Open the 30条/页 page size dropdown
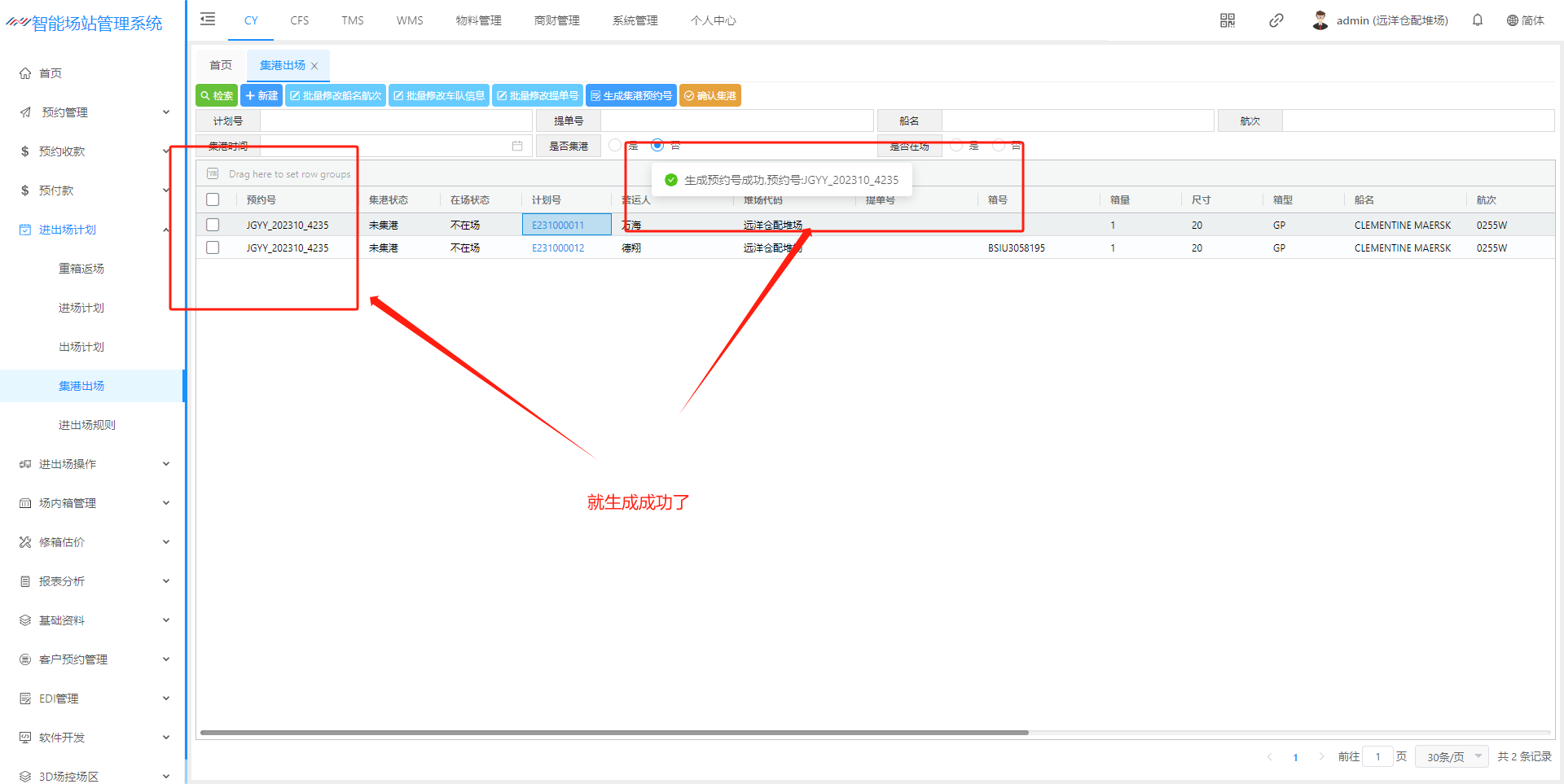The image size is (1564, 784). click(x=1452, y=757)
